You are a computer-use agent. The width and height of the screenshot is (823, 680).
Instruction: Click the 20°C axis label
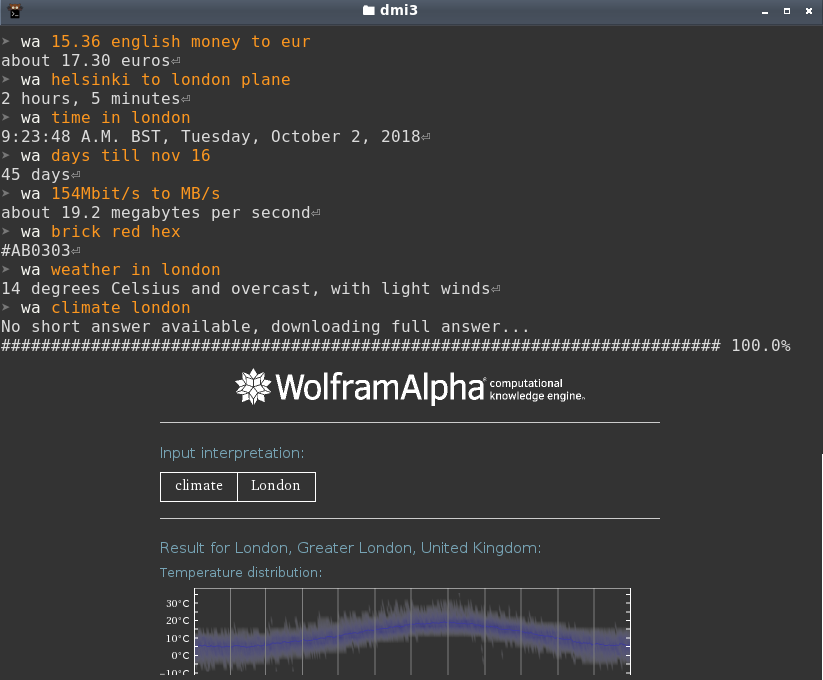(x=177, y=621)
